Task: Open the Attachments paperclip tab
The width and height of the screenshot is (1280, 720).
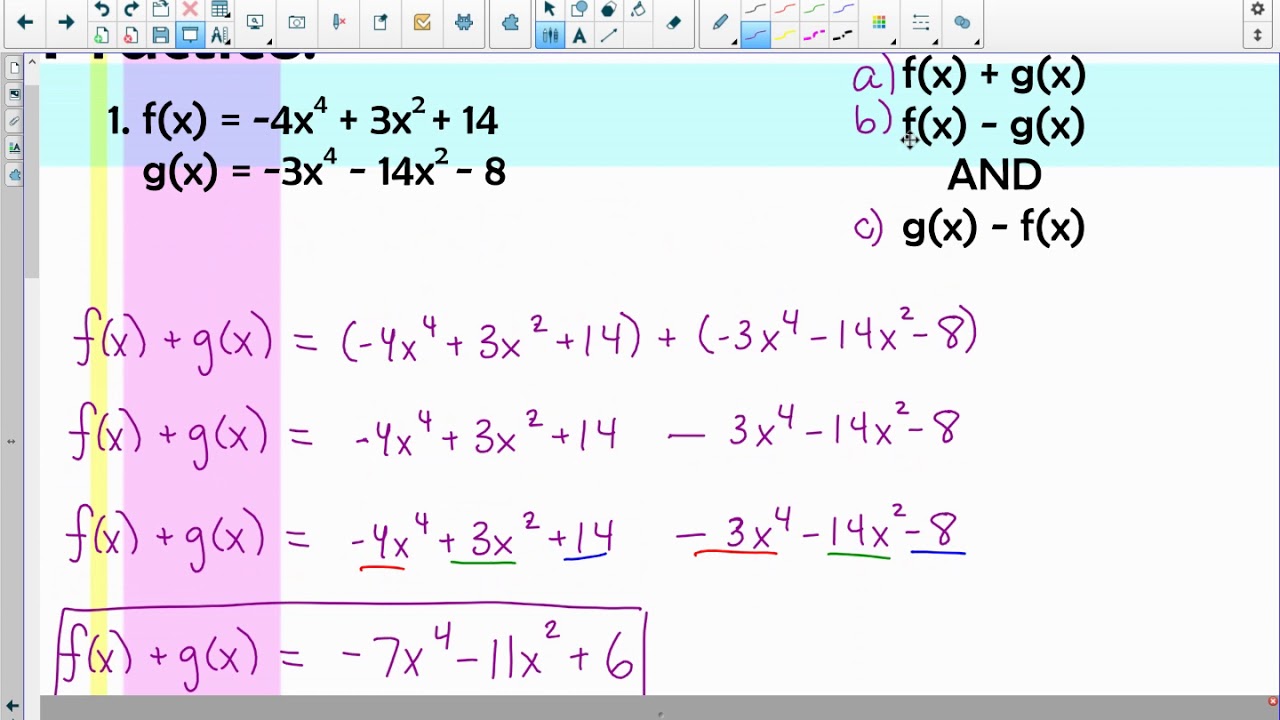Action: tap(14, 121)
